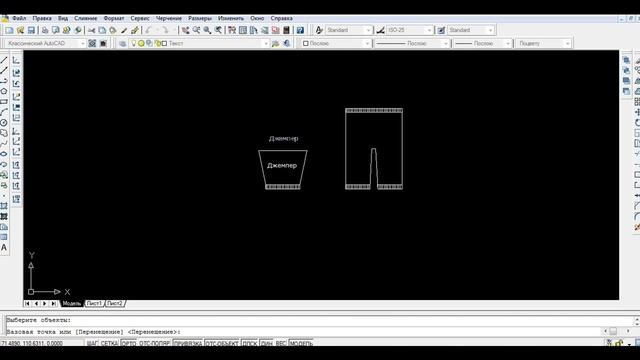Screen dimensions: 640x360
Task: Toggle ДПСК dynamic UCS
Action: 249,343
